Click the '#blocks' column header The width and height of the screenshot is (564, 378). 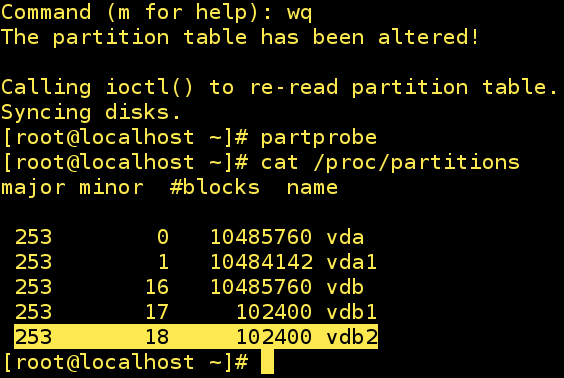click(215, 187)
